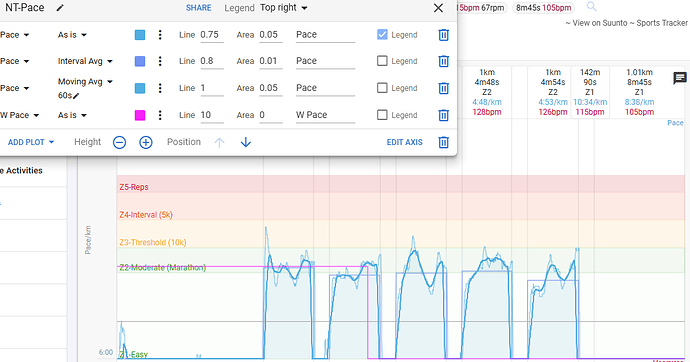Pick purple color swatch of Interval Avg plot

coord(140,61)
